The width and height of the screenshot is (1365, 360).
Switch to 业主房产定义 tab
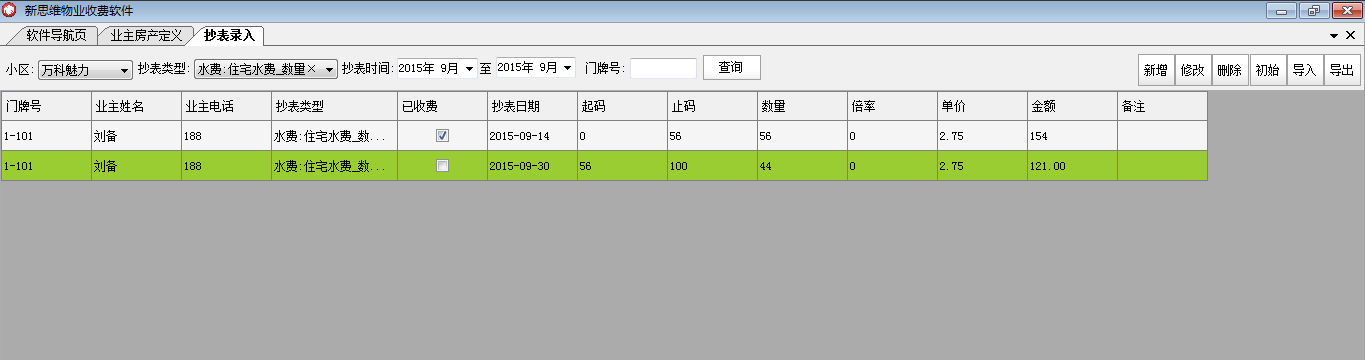pyautogui.click(x=146, y=35)
